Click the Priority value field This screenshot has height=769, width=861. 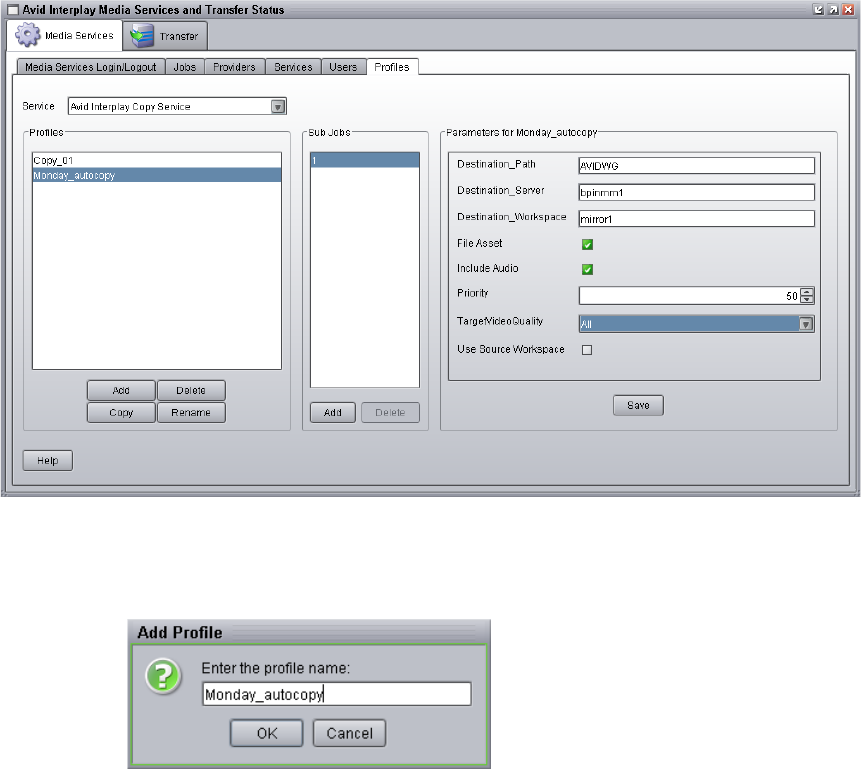tap(689, 296)
